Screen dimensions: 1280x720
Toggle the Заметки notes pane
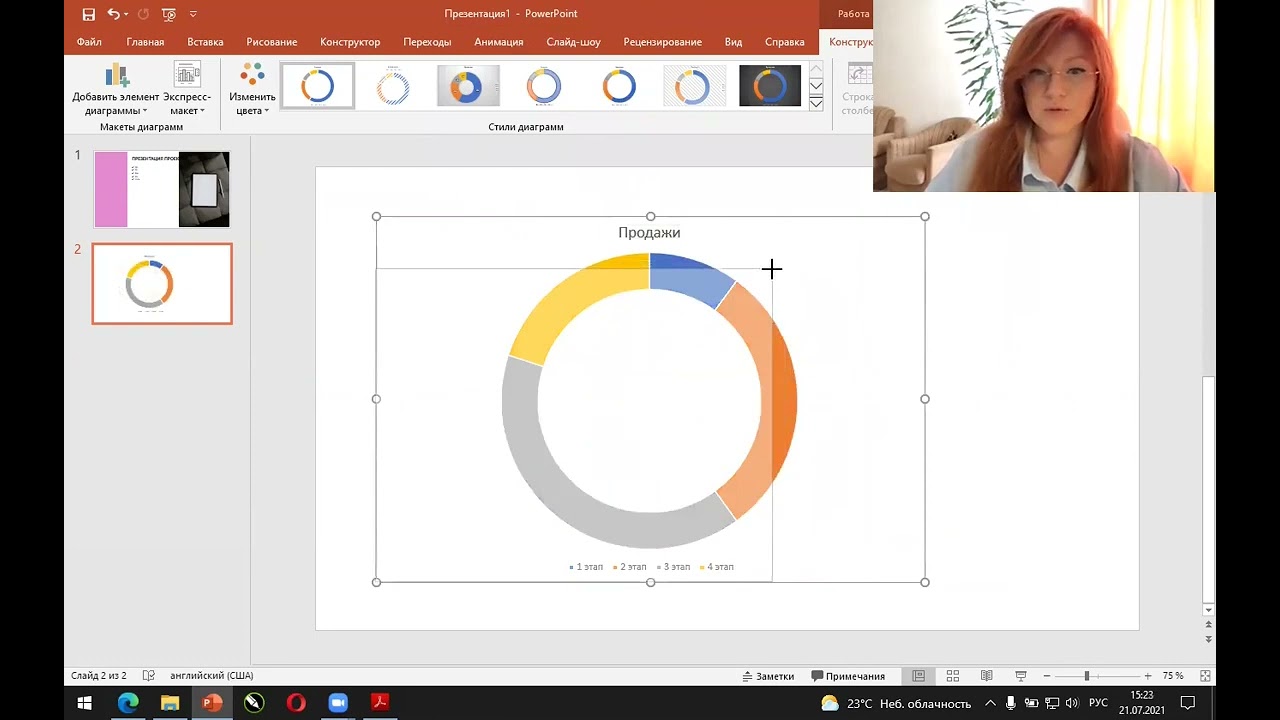[768, 676]
